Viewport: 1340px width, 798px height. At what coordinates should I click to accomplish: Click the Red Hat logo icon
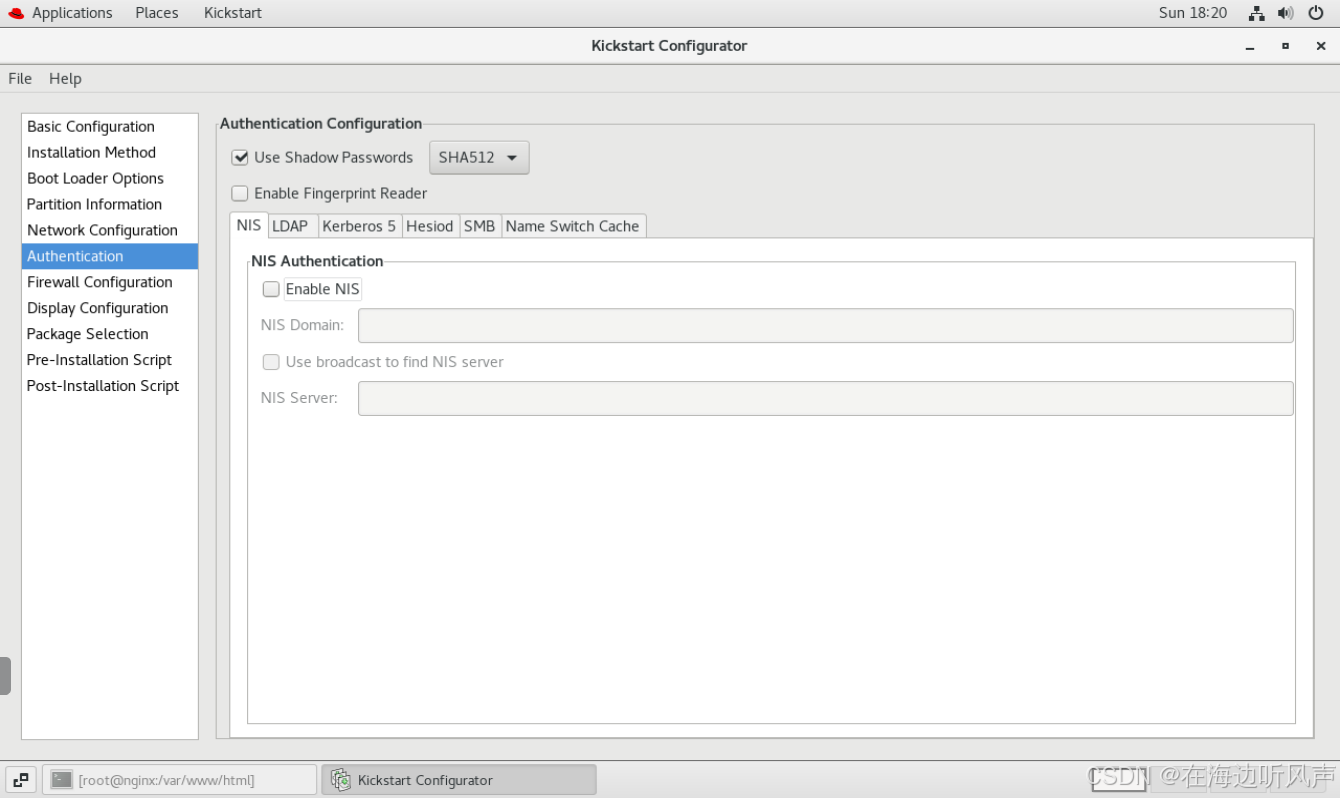coord(16,13)
